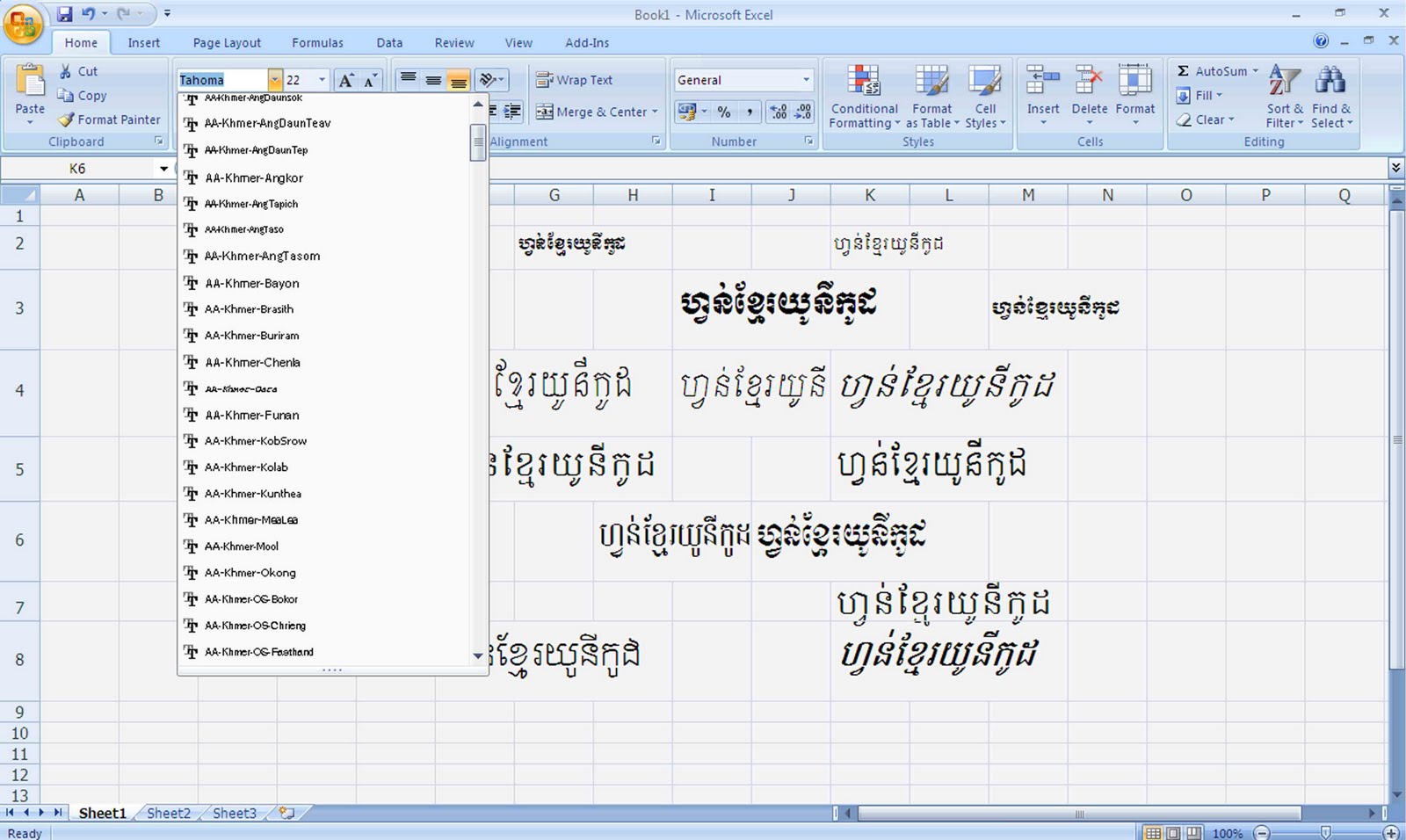Open Clipboard dialog launcher
The width and height of the screenshot is (1406, 840).
[159, 141]
